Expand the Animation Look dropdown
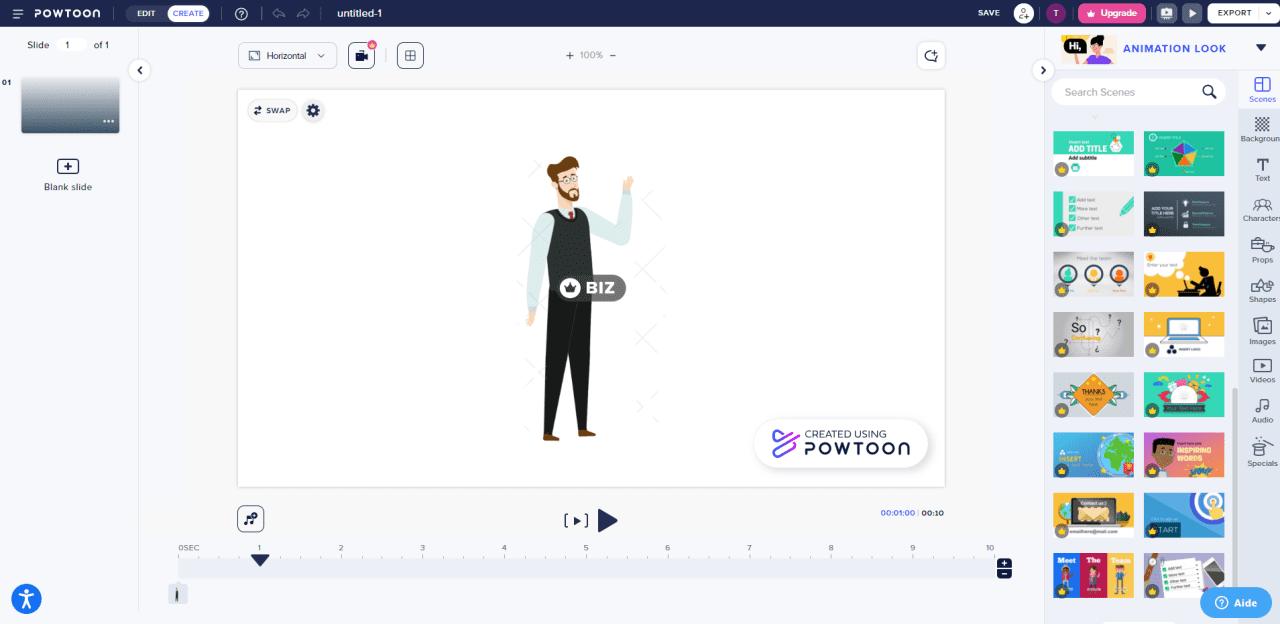Viewport: 1280px width, 624px height. pos(1262,47)
